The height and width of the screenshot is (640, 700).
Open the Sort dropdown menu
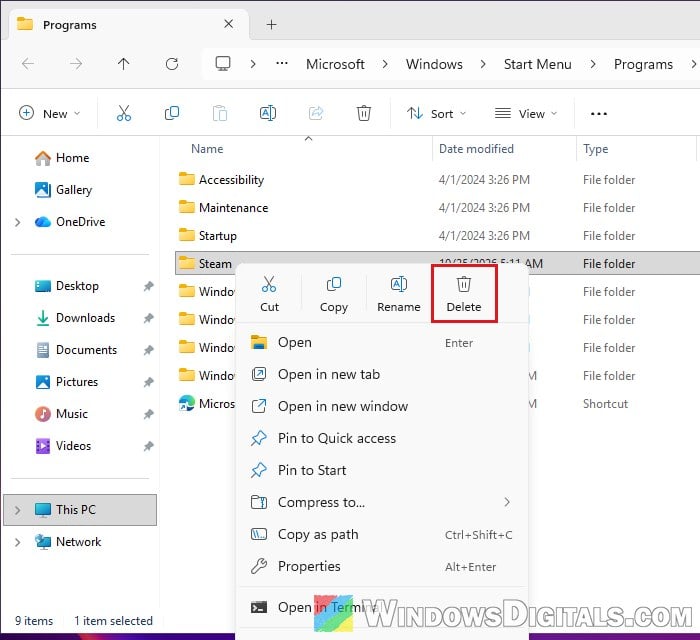436,113
